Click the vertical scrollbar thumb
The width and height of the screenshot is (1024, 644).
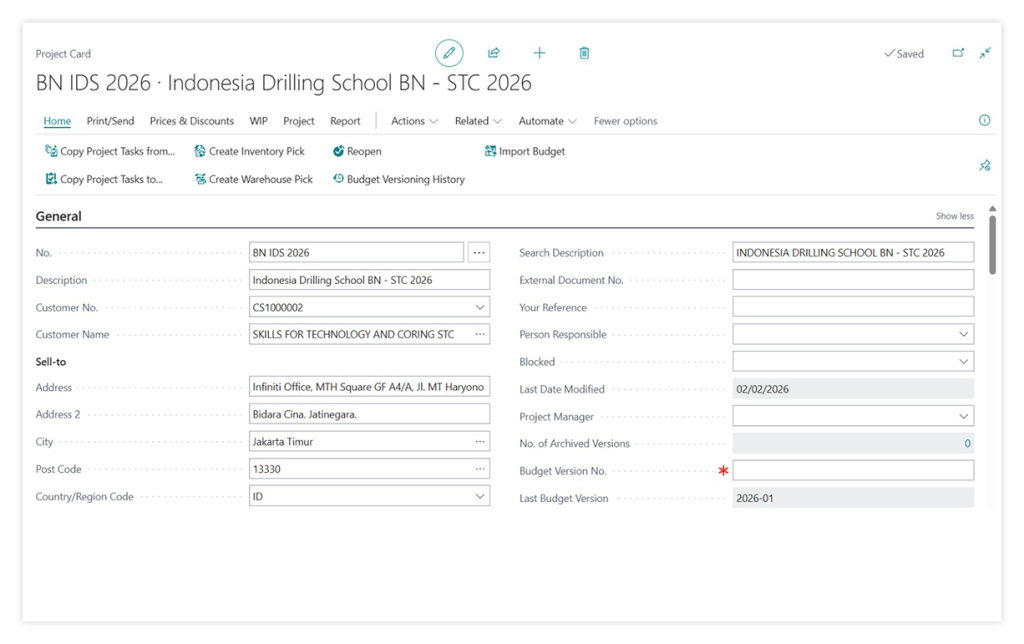[992, 245]
